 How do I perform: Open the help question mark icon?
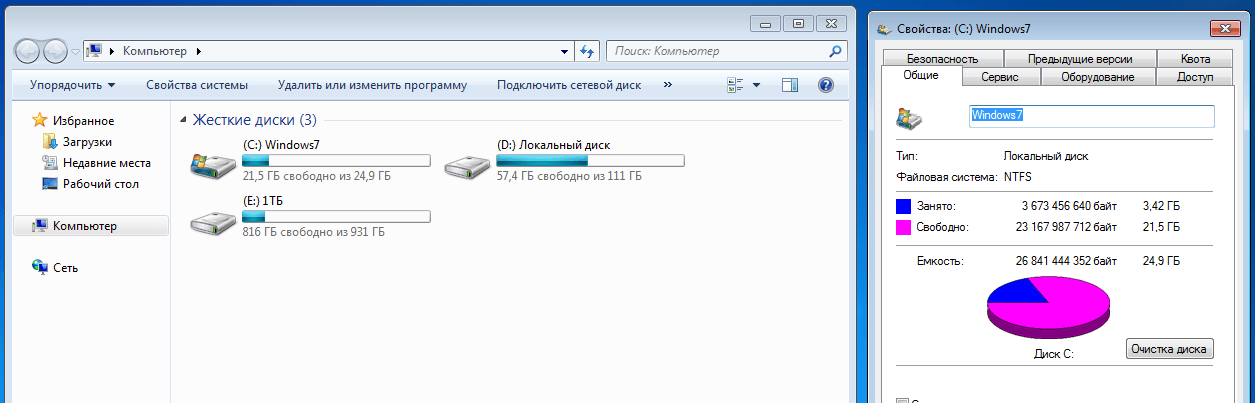tap(826, 85)
